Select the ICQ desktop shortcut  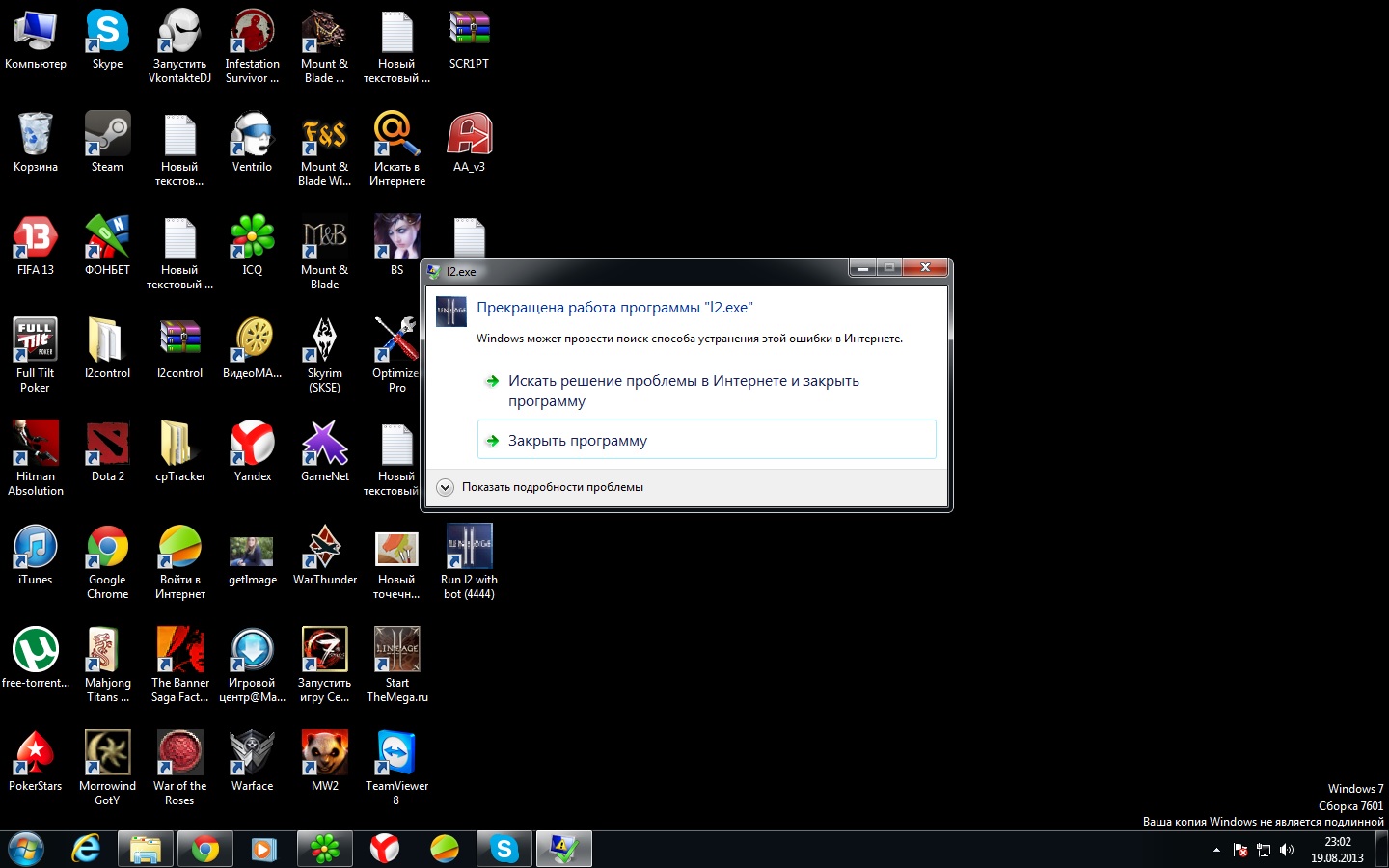tap(252, 247)
